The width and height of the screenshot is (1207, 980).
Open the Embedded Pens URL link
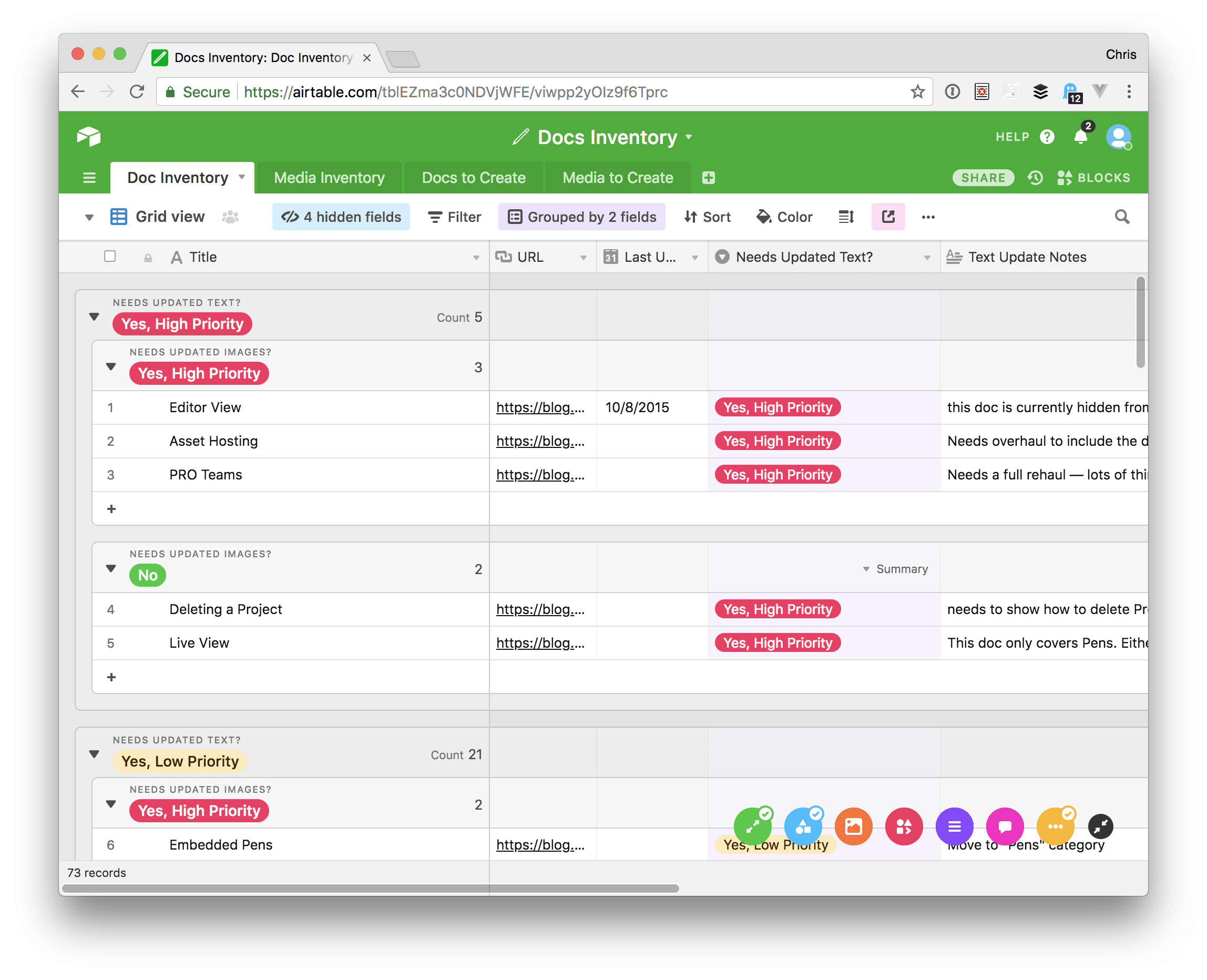click(x=540, y=845)
